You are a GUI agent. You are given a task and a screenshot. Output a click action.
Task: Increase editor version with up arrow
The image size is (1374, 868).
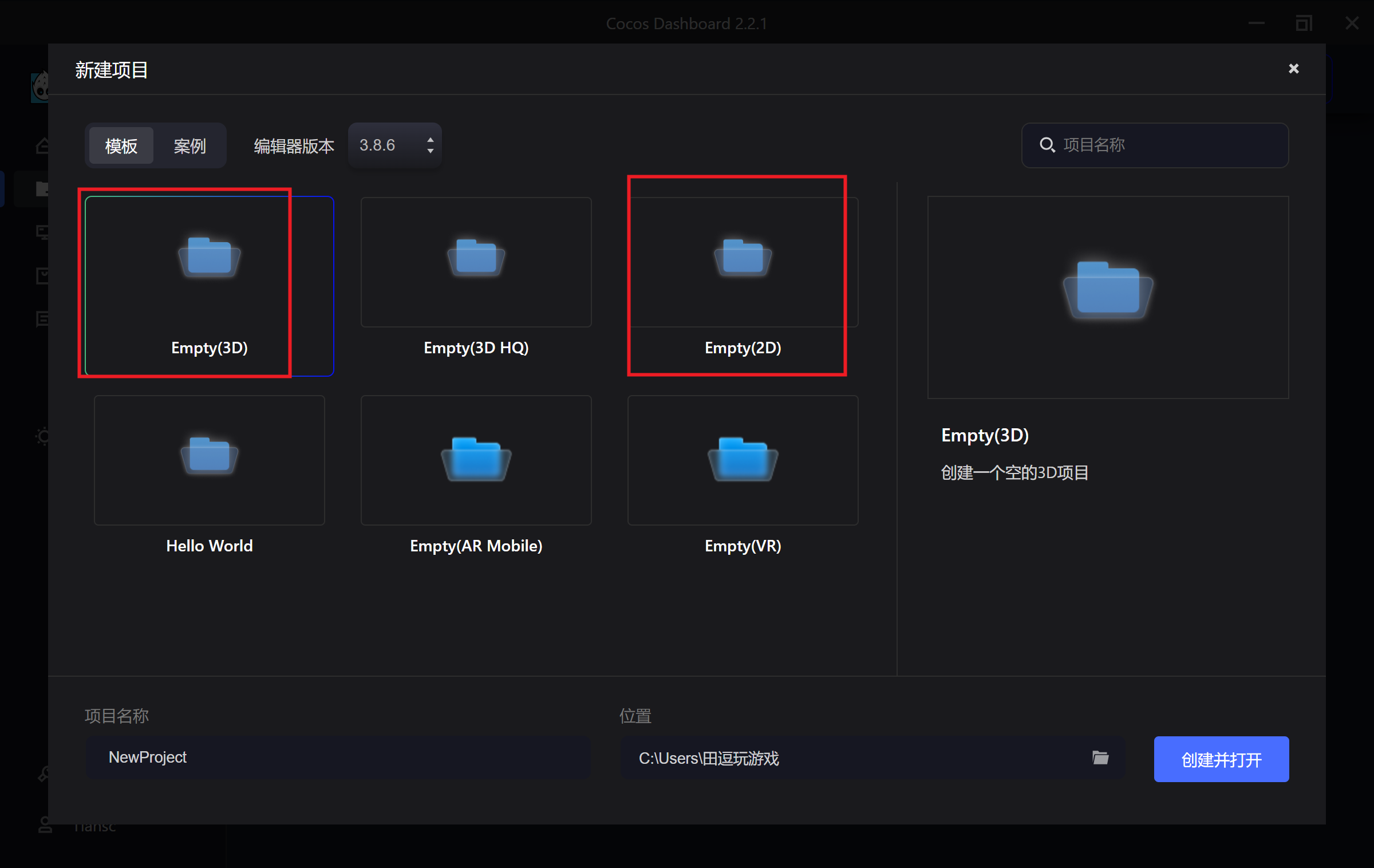click(x=430, y=139)
